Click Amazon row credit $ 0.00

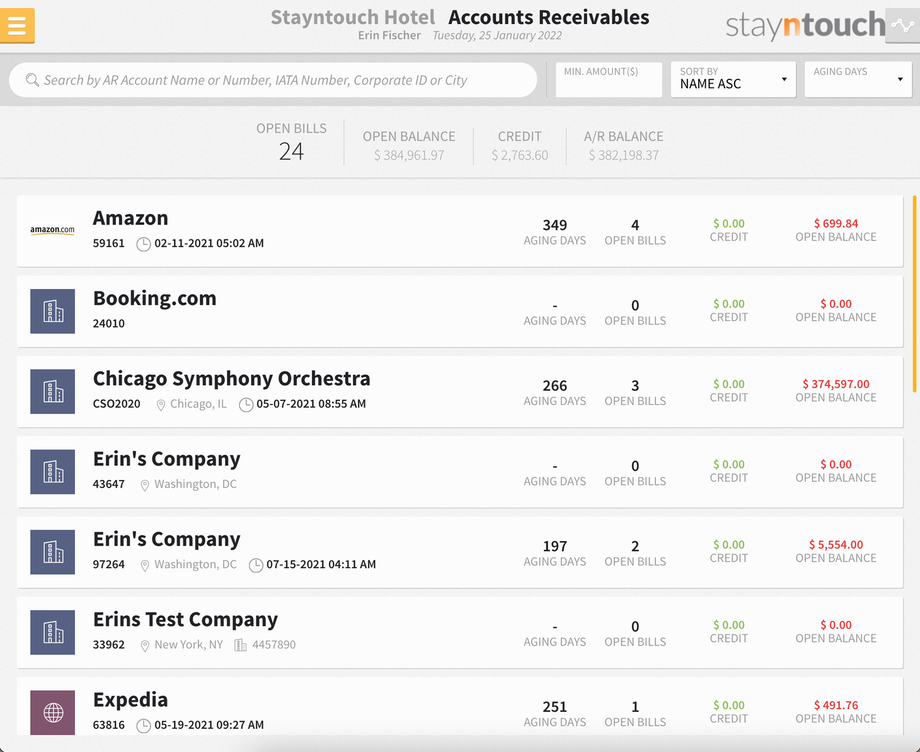pos(729,223)
